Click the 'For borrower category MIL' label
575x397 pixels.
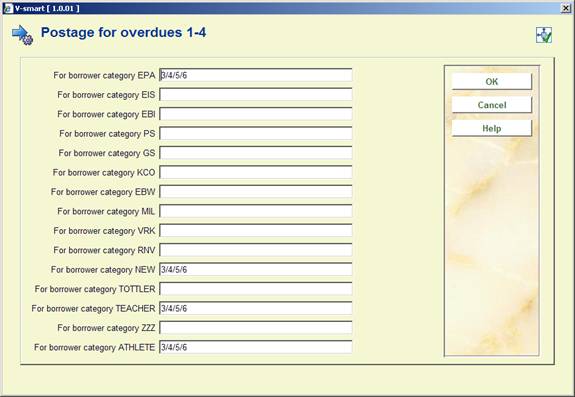pyautogui.click(x=106, y=212)
